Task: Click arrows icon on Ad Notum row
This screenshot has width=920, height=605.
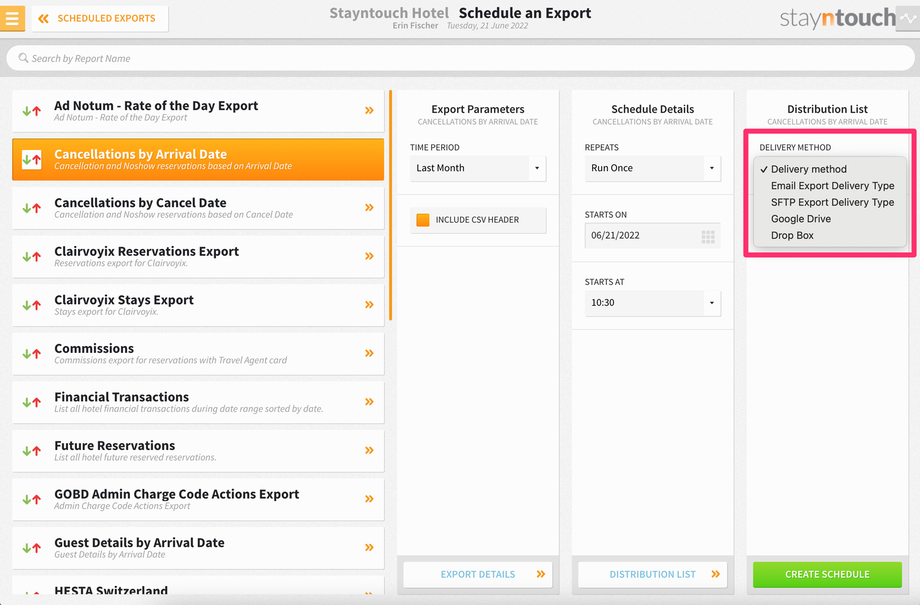Action: [32, 111]
